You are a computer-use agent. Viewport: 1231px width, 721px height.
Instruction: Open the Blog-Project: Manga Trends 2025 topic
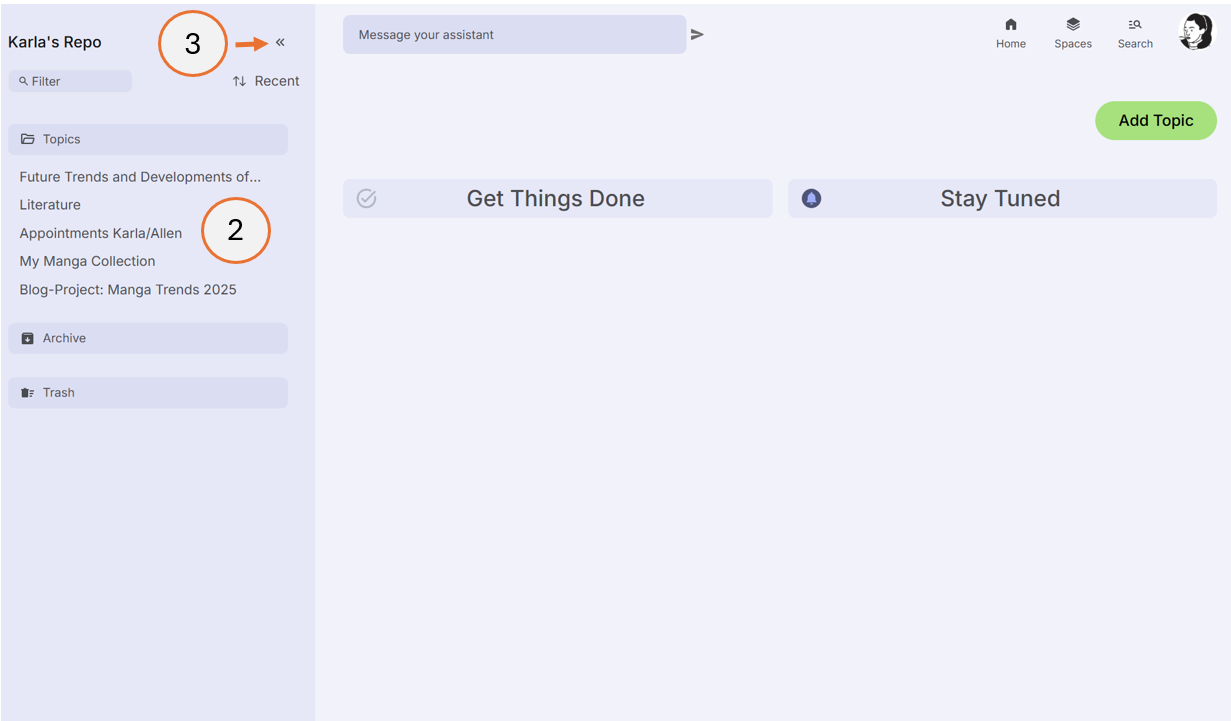click(x=127, y=289)
